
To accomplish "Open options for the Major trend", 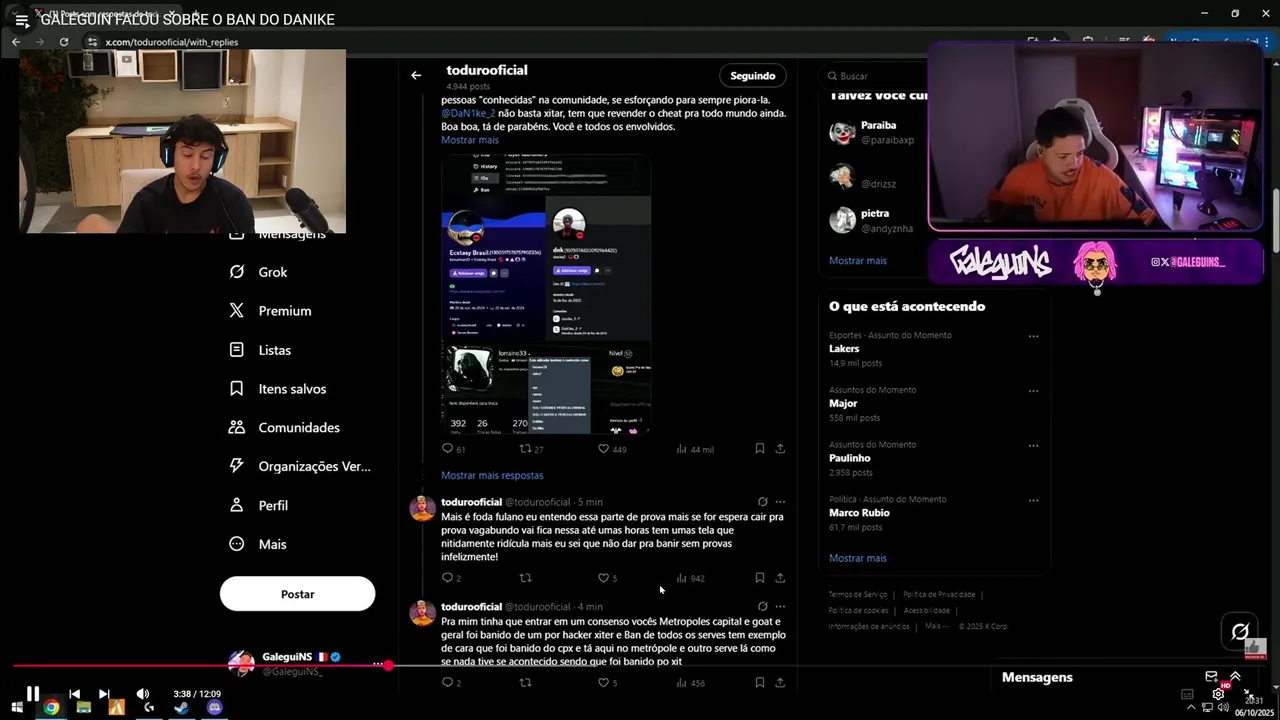I will tap(1033, 391).
